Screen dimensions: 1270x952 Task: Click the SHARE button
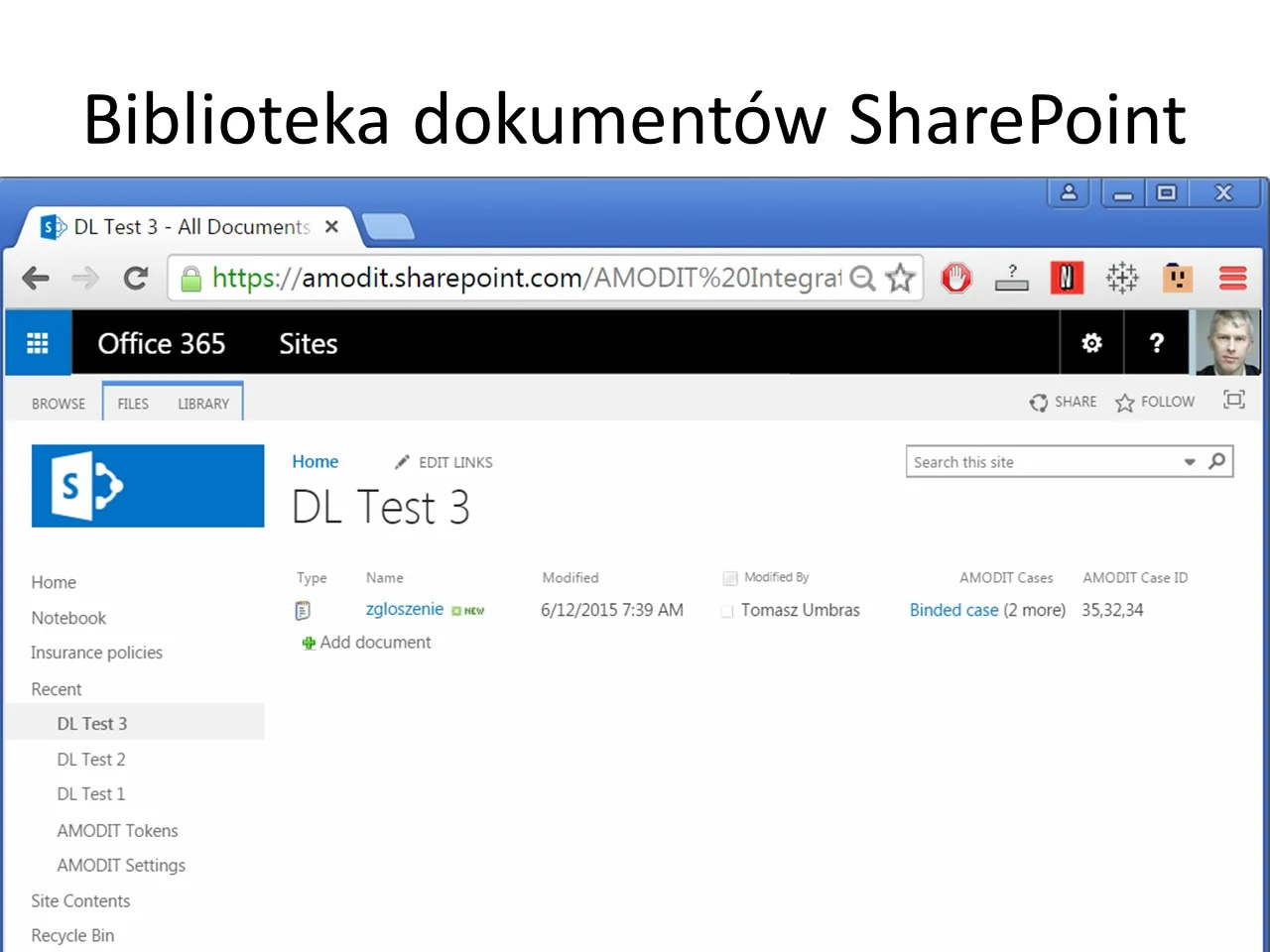click(1063, 402)
